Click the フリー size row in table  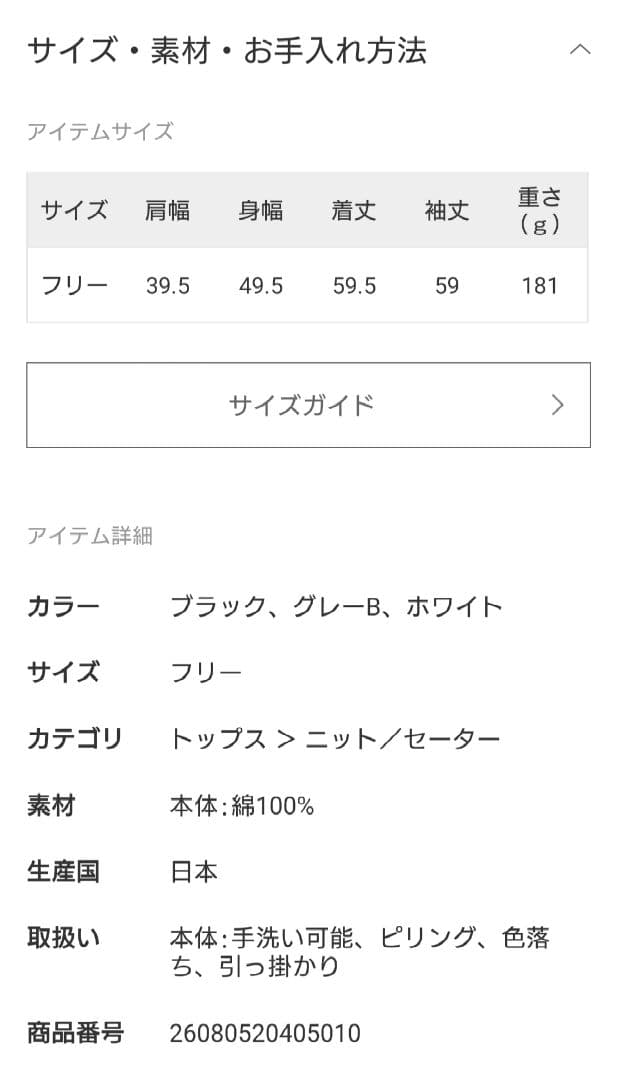(x=74, y=285)
